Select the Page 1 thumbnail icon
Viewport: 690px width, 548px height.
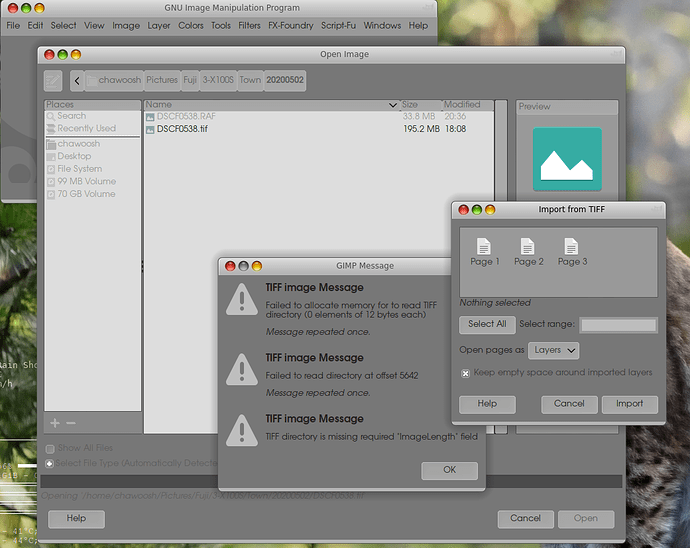pyautogui.click(x=484, y=246)
